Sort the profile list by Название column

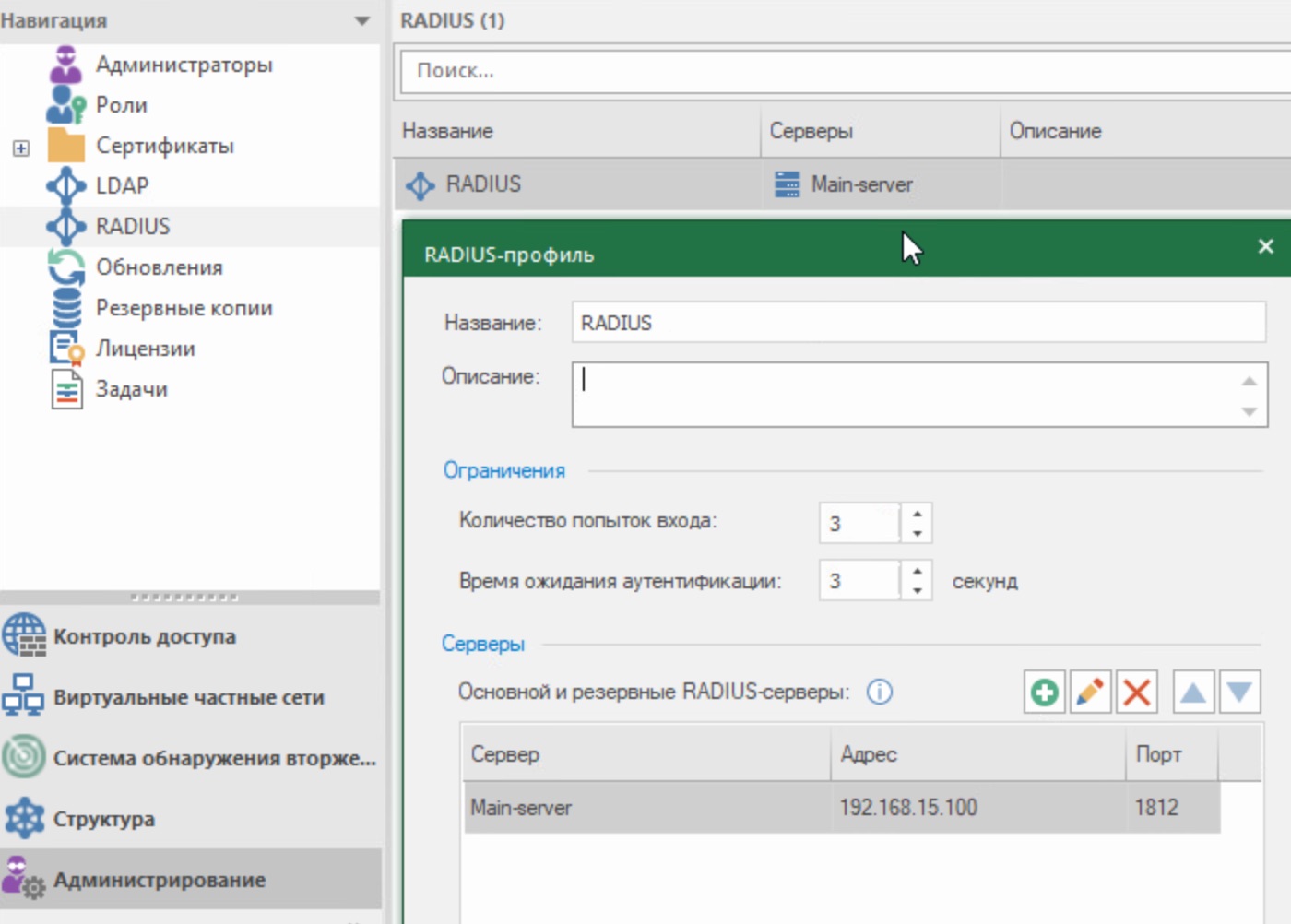pos(577,131)
